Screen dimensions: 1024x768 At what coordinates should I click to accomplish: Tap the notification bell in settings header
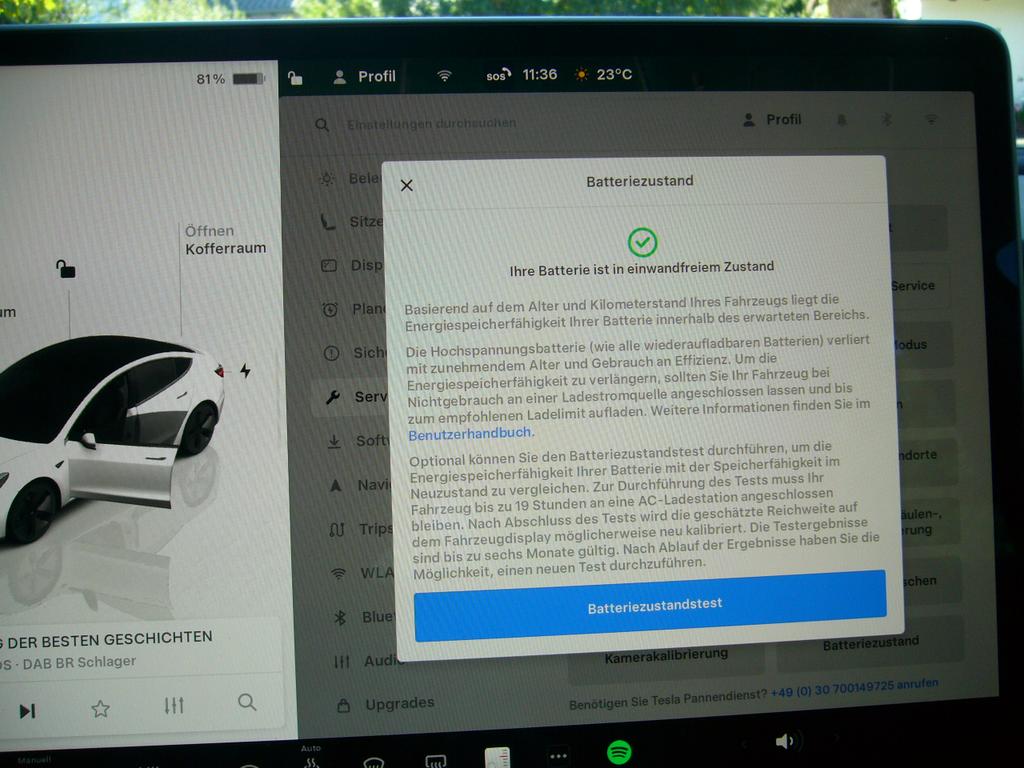[x=842, y=120]
